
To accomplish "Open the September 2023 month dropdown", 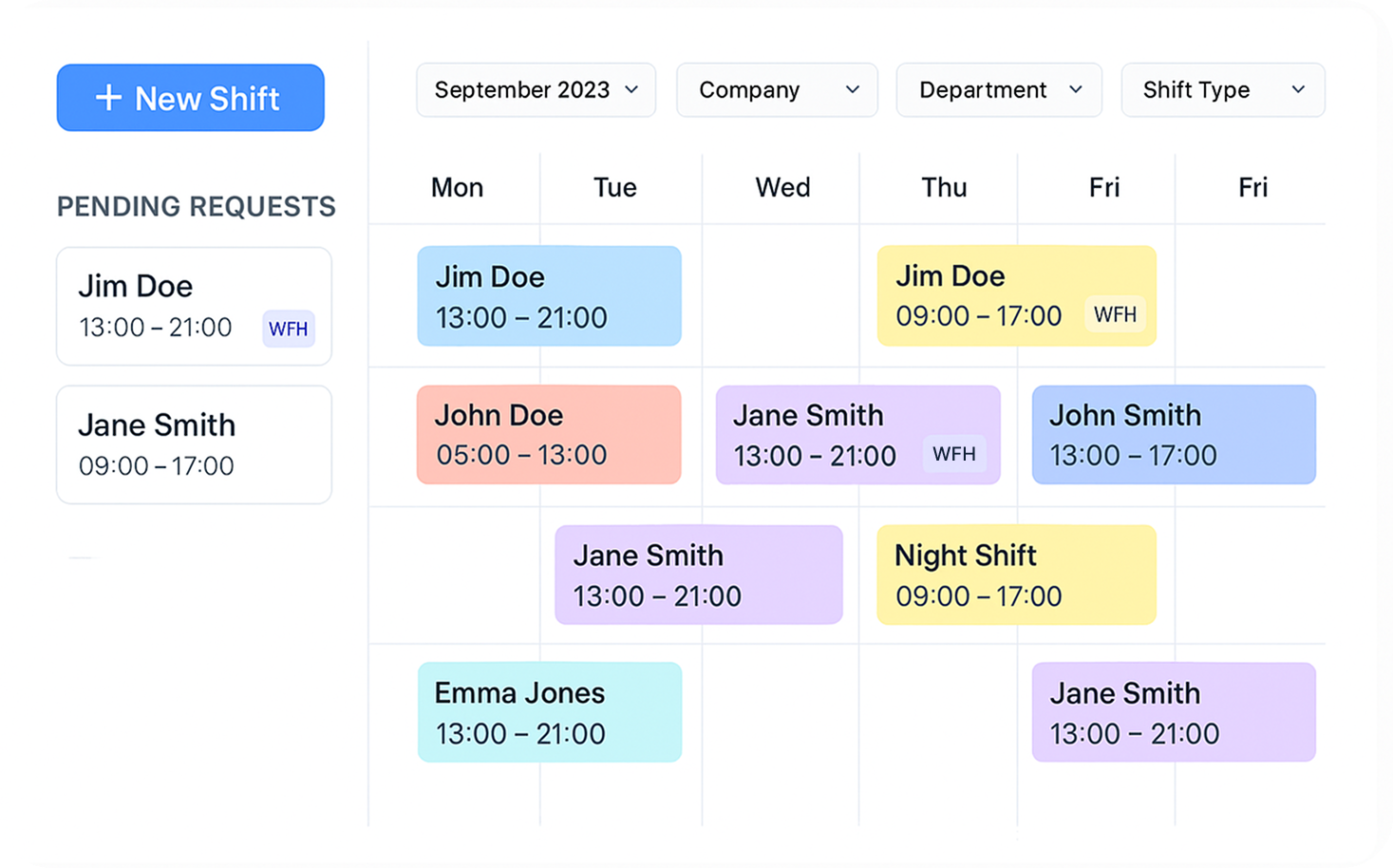I will 536,90.
